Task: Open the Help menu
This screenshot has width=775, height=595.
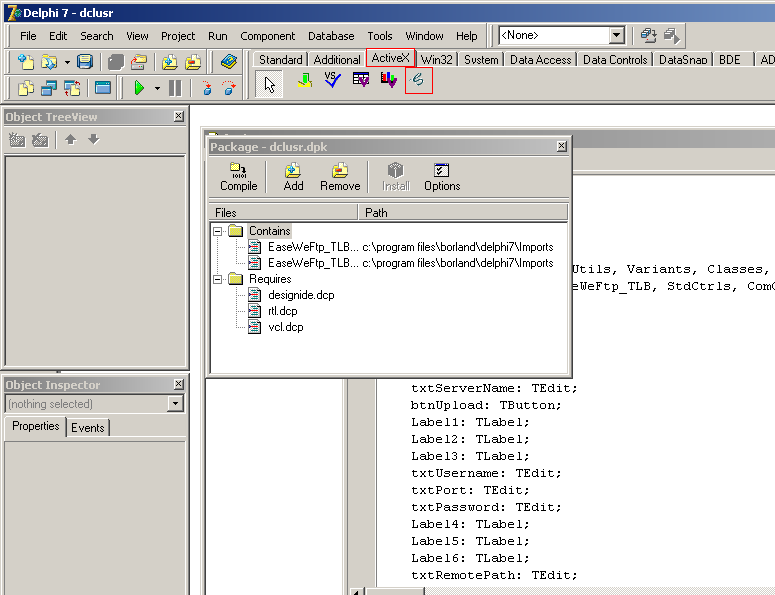Action: (x=467, y=36)
